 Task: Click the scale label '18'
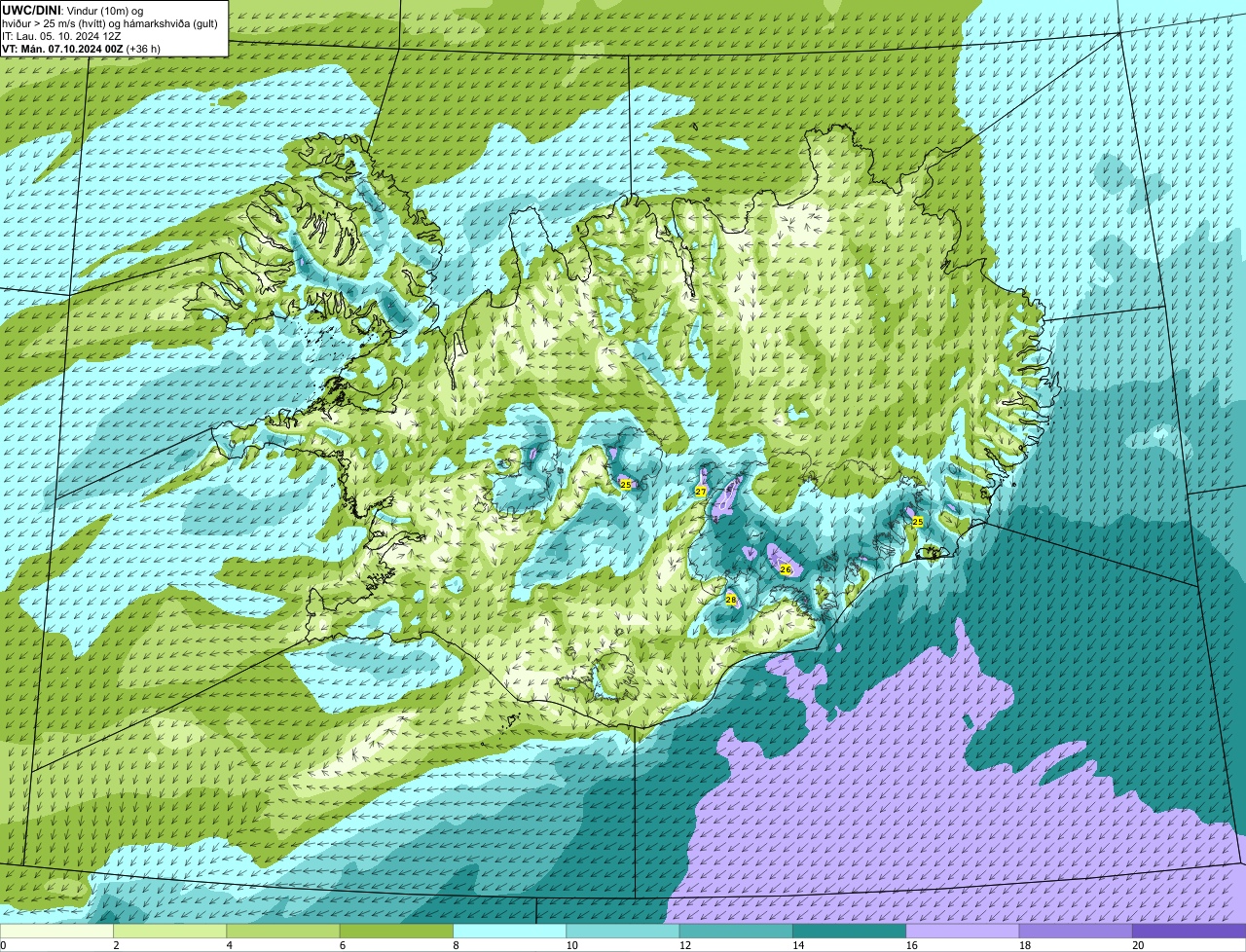click(x=1023, y=944)
